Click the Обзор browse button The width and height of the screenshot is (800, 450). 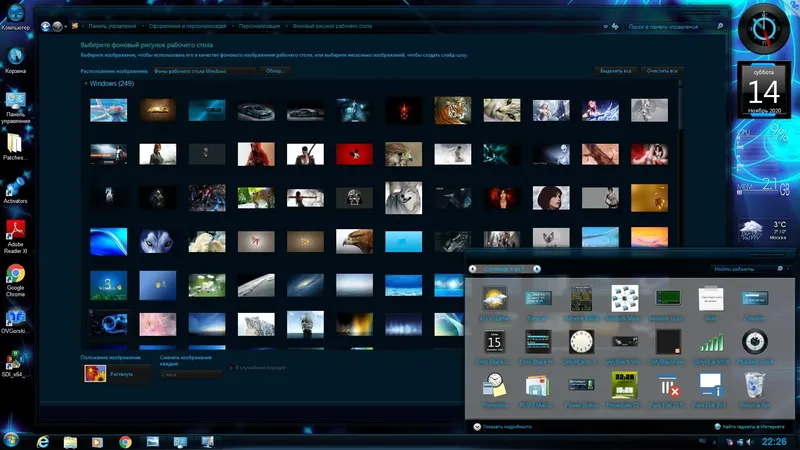point(275,71)
